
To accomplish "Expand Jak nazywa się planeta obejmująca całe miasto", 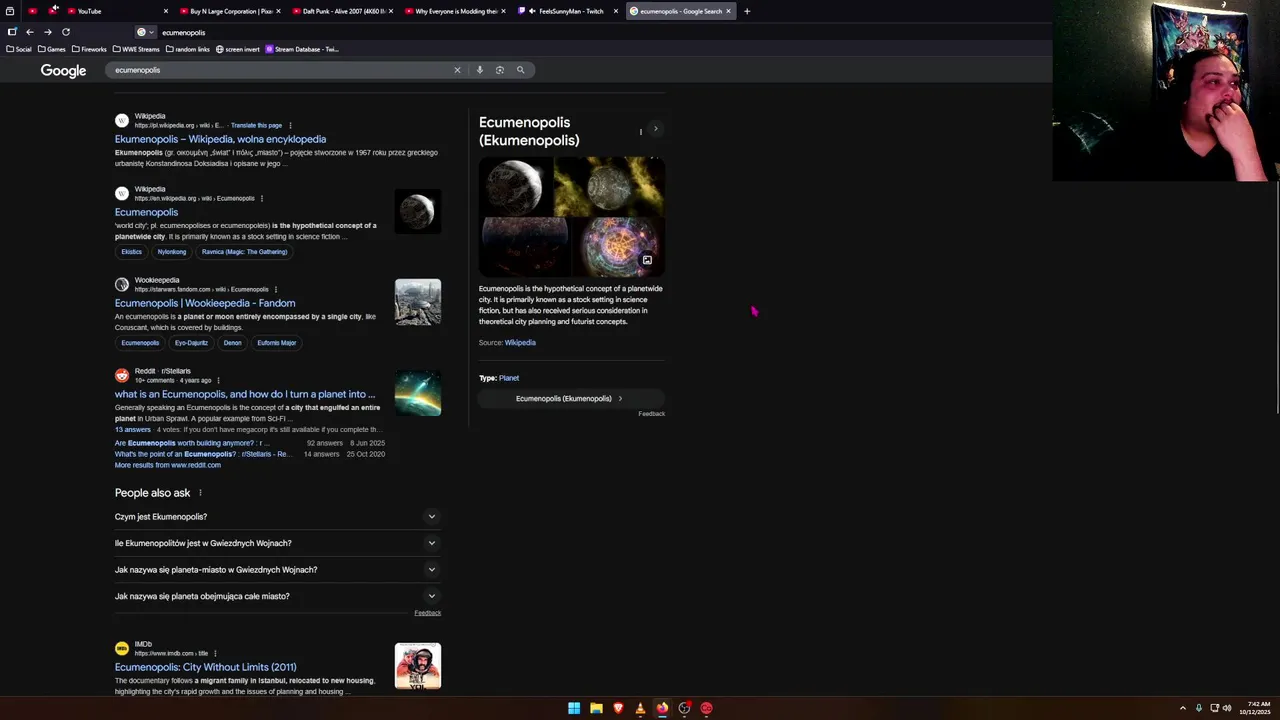I will click(277, 596).
